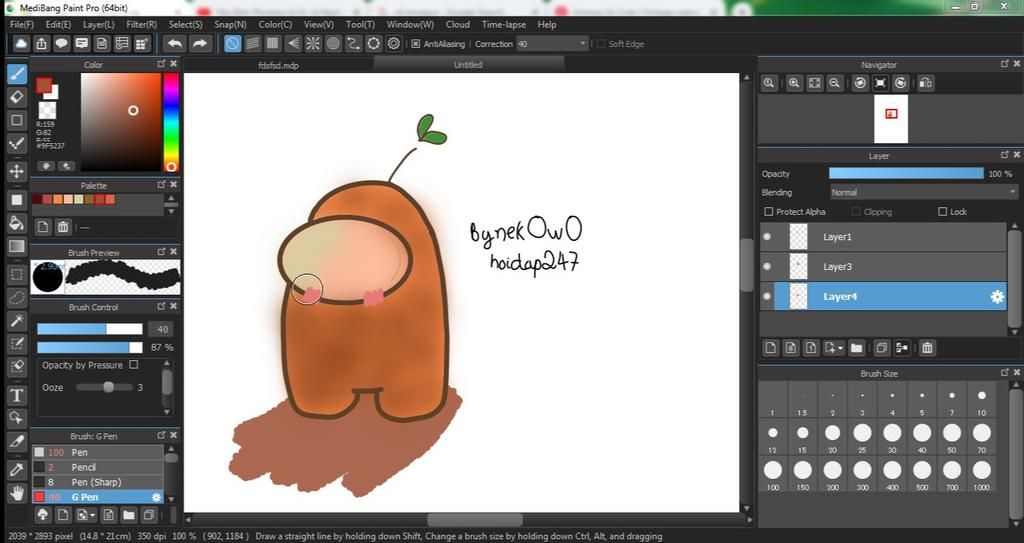The image size is (1024, 543).
Task: Open G Pen brush settings gear
Action: 156,497
